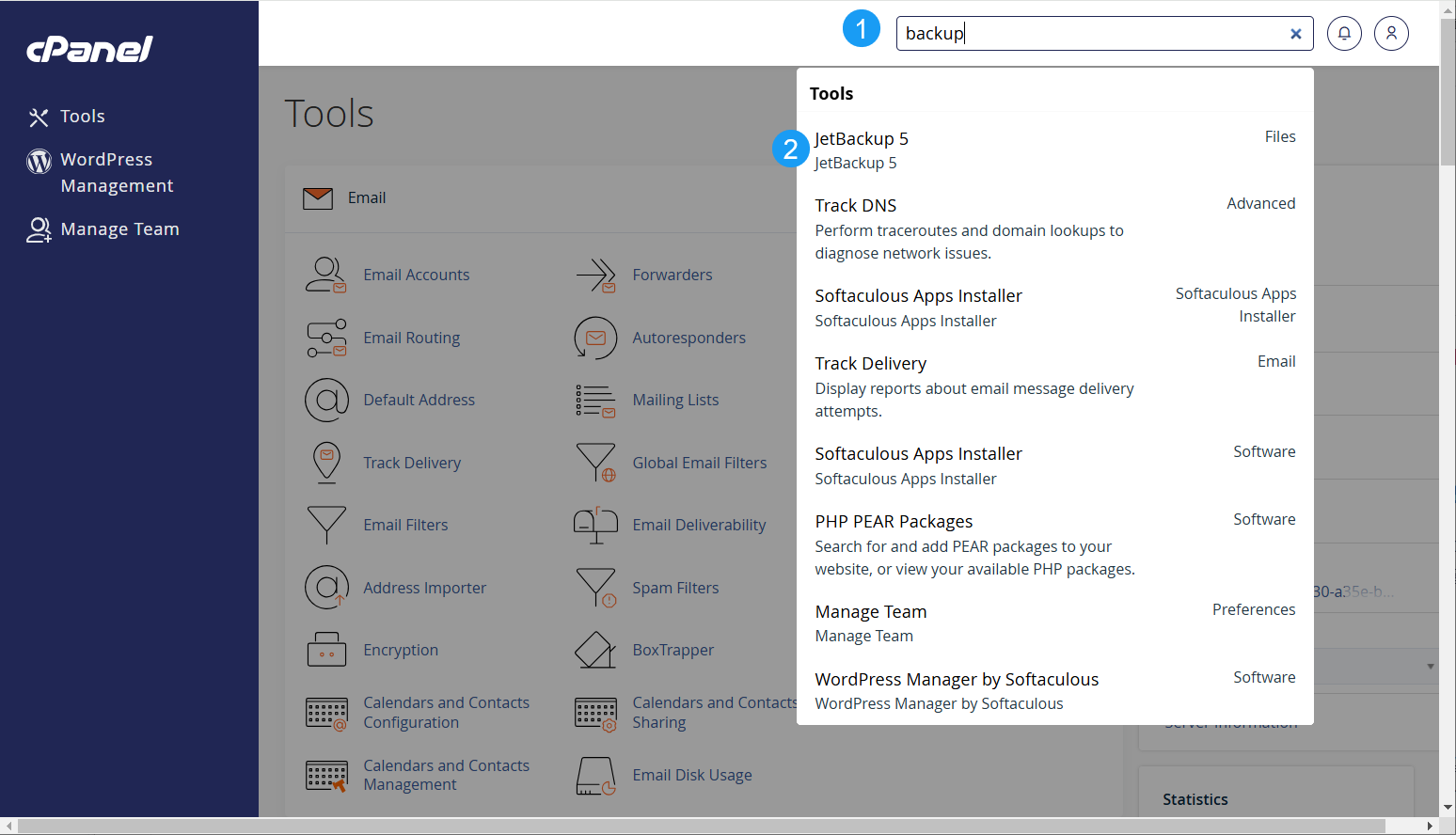Open Autoresponders link
The height and width of the screenshot is (835, 1456).
coord(689,338)
